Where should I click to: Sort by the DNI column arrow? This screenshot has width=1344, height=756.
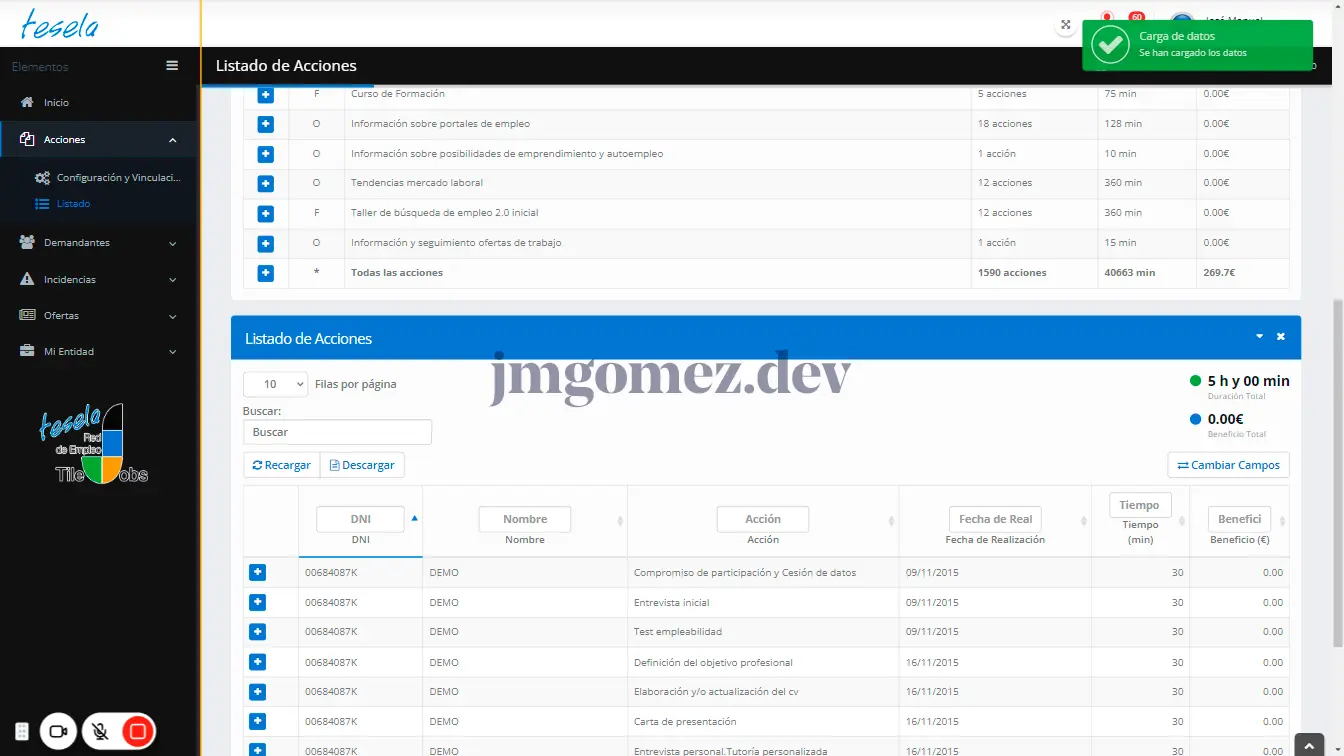click(x=415, y=518)
